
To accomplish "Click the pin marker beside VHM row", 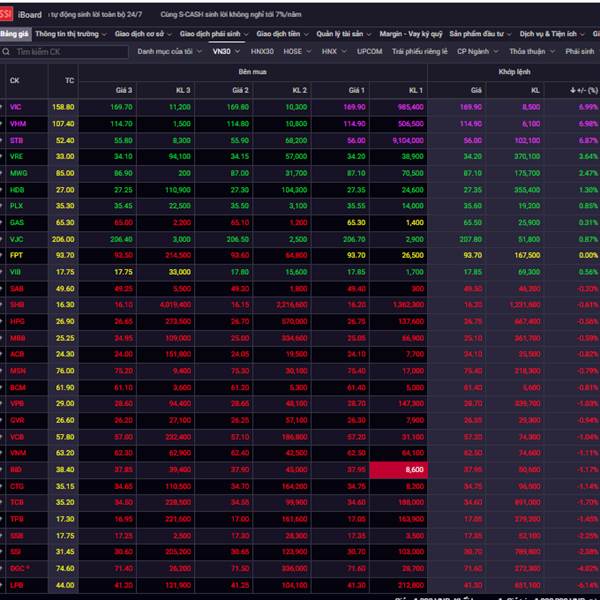I will (3, 123).
